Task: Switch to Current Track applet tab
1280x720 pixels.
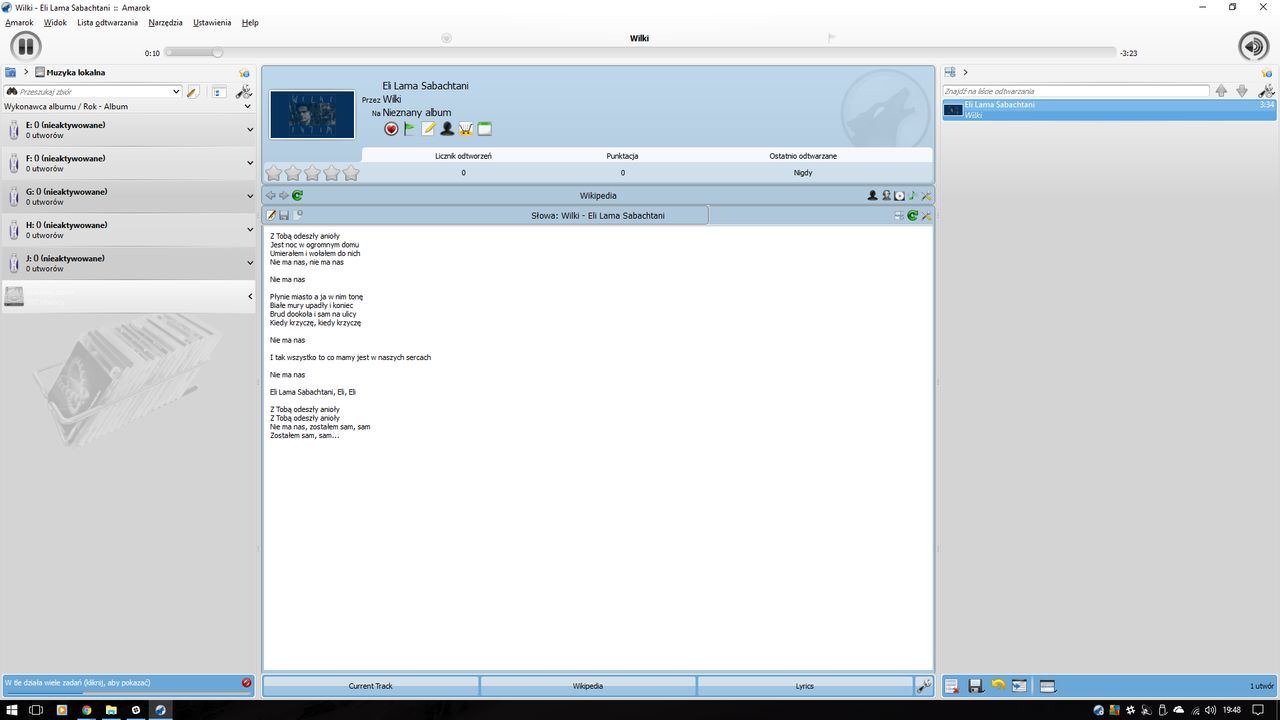Action: tap(370, 686)
